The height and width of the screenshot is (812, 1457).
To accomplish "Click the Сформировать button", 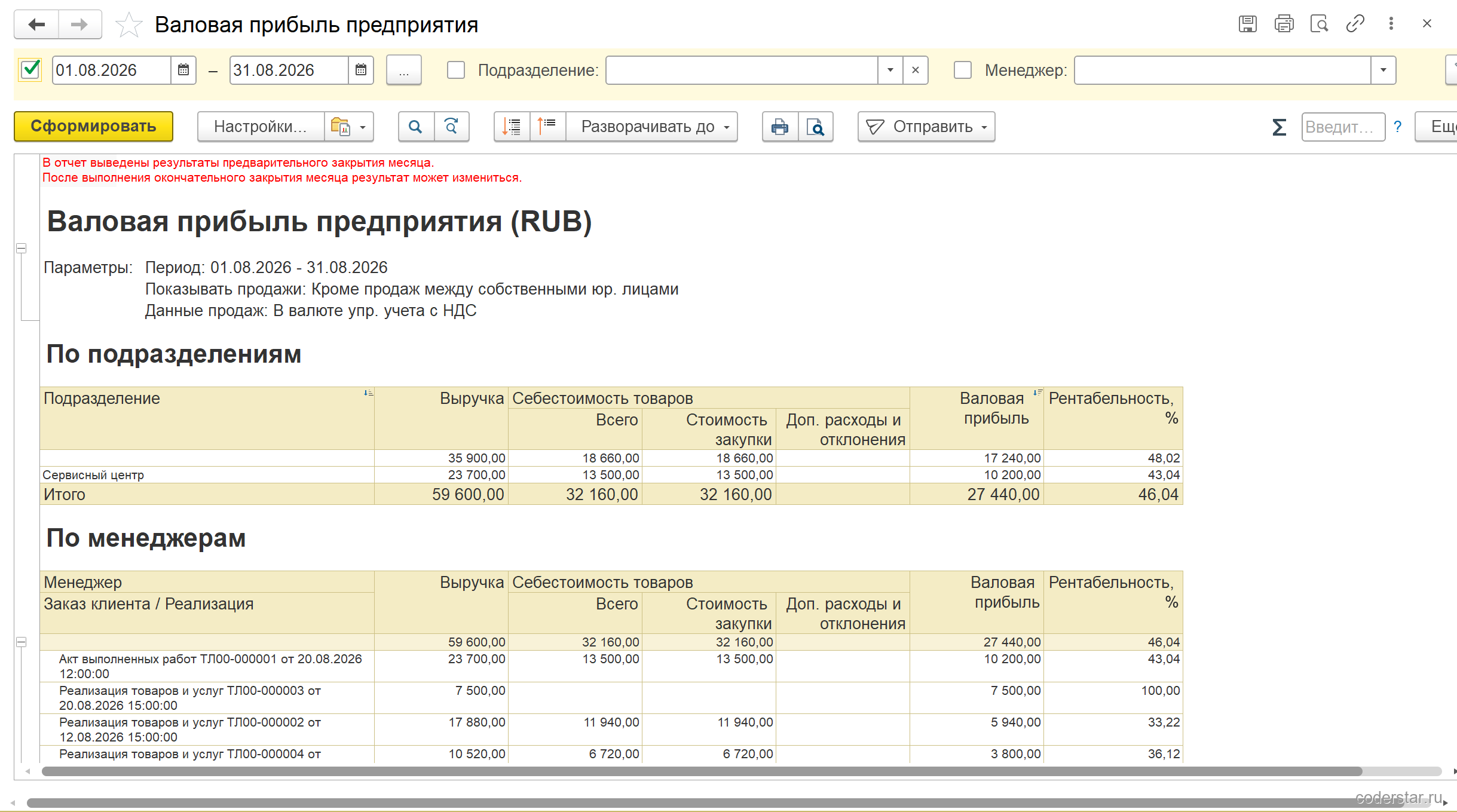I will point(93,126).
